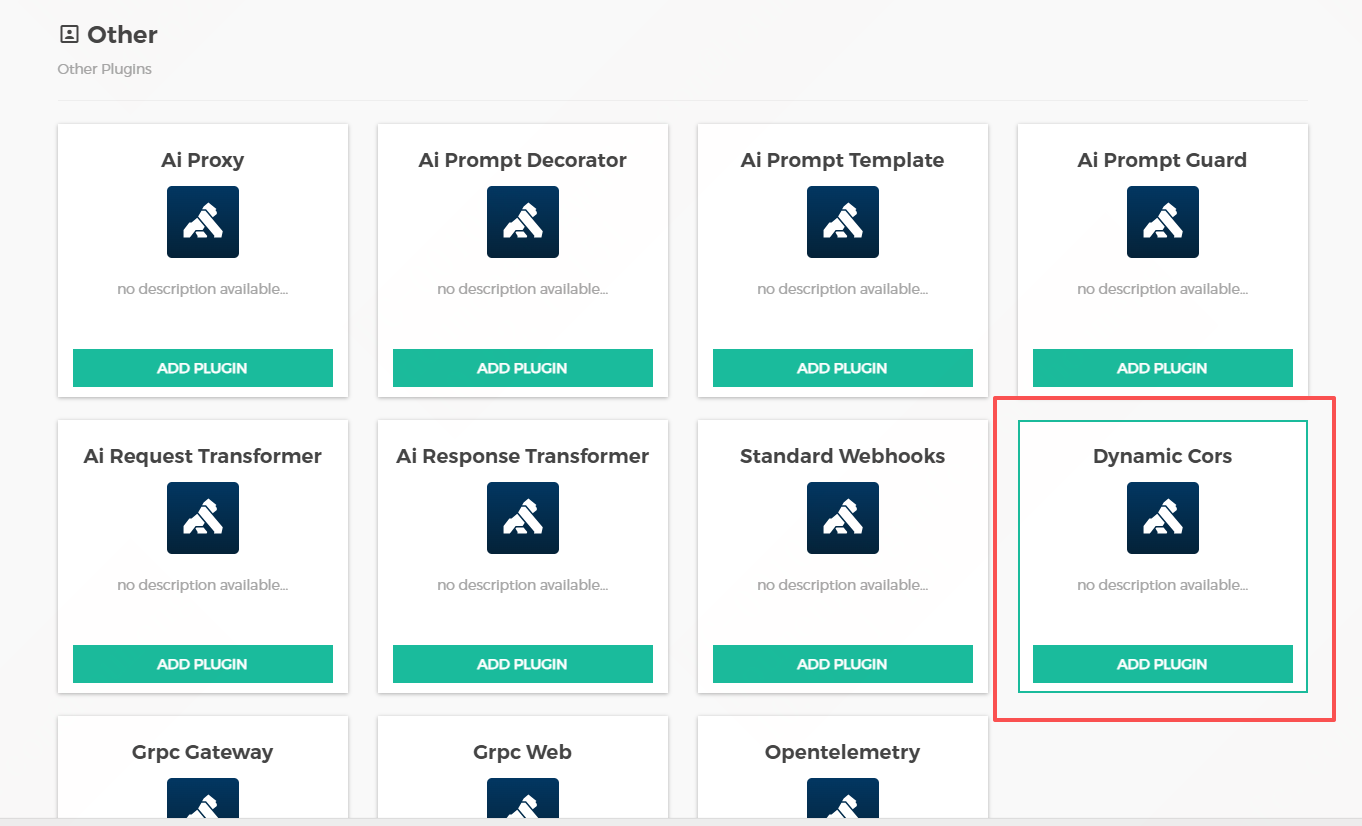Click the Ai Prompt Guard description text
1362x826 pixels.
tap(1163, 289)
